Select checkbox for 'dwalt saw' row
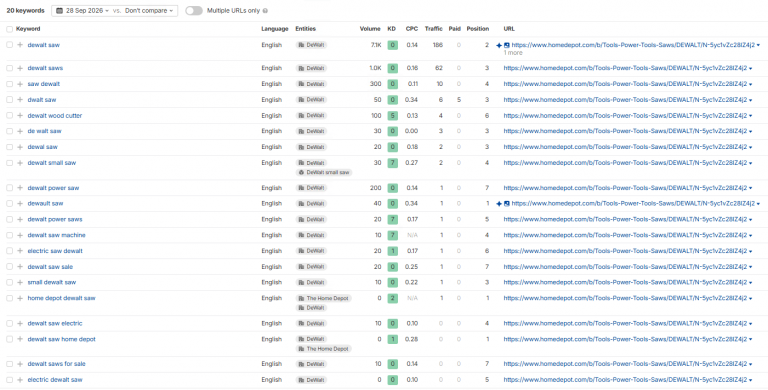 coord(9,99)
